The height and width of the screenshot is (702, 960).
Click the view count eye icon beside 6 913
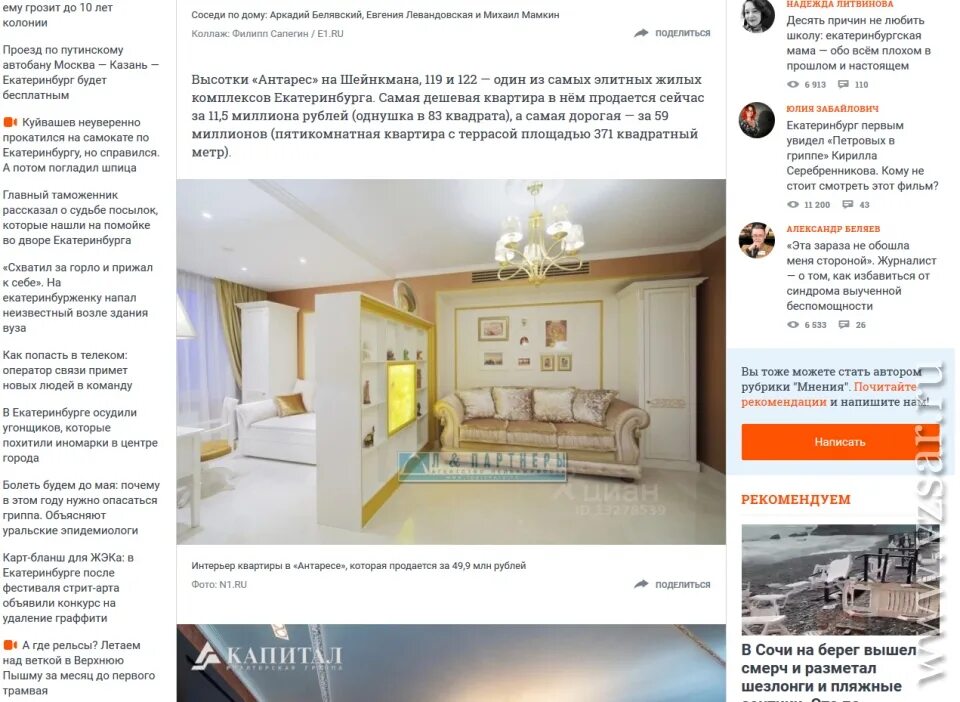point(793,84)
